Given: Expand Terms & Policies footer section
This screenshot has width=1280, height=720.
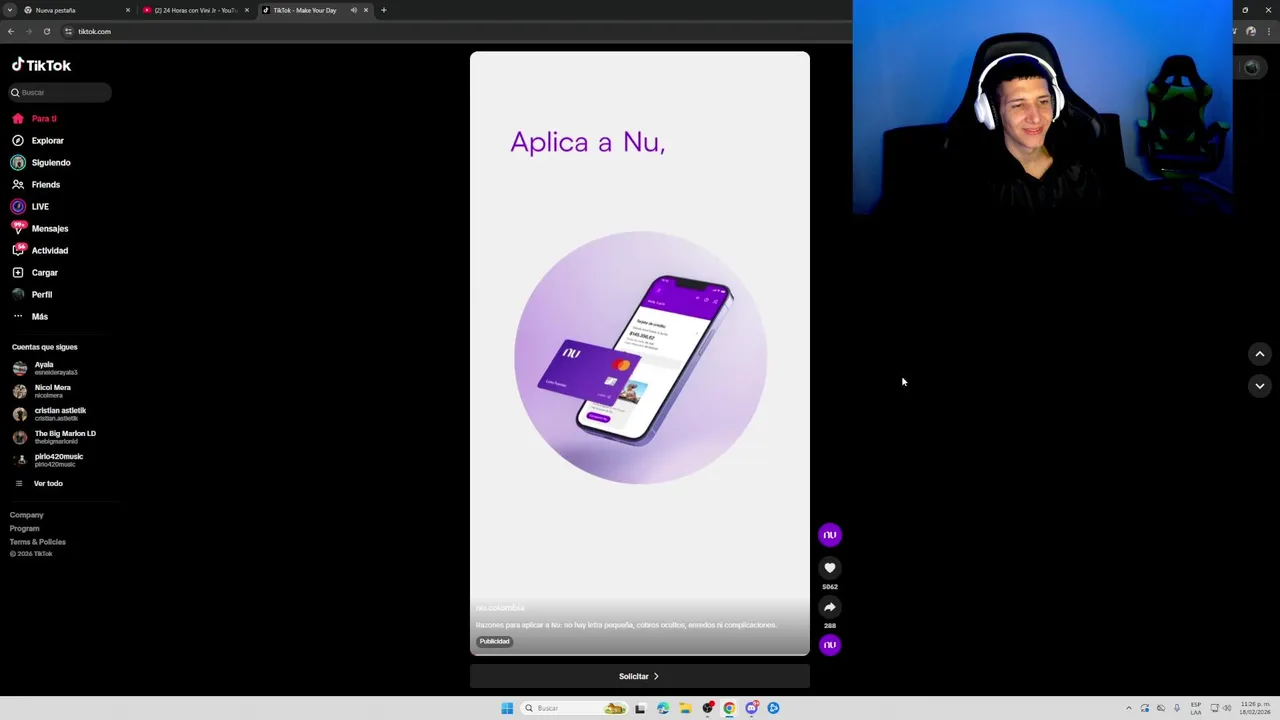Looking at the screenshot, I should coord(38,541).
